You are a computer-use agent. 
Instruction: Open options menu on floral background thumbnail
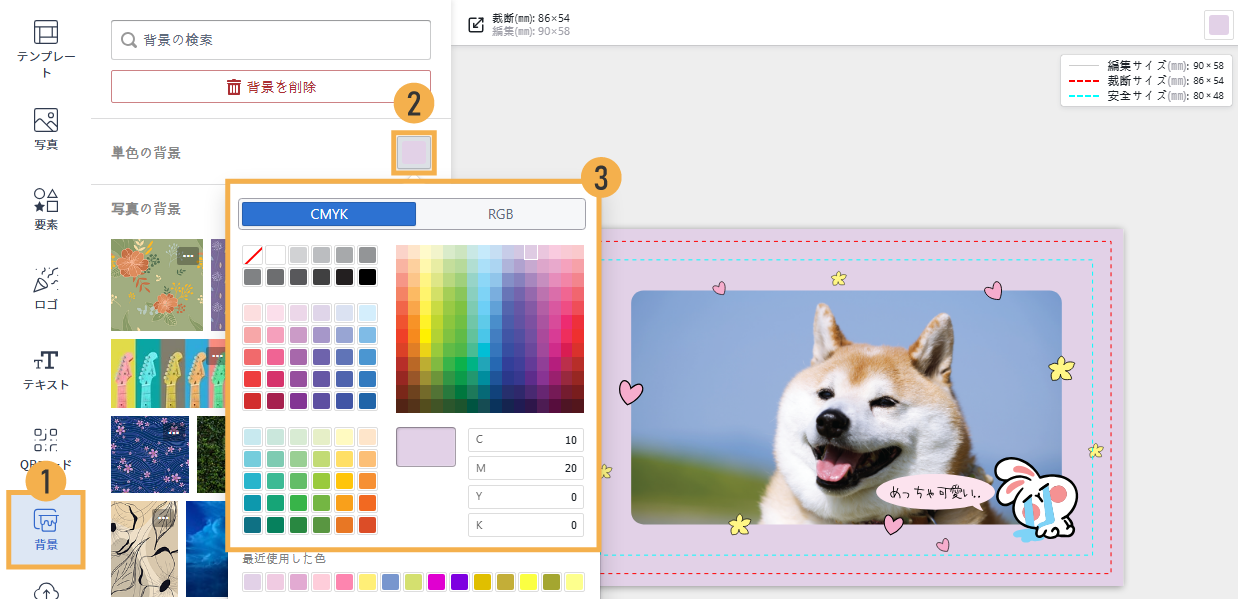click(x=189, y=256)
